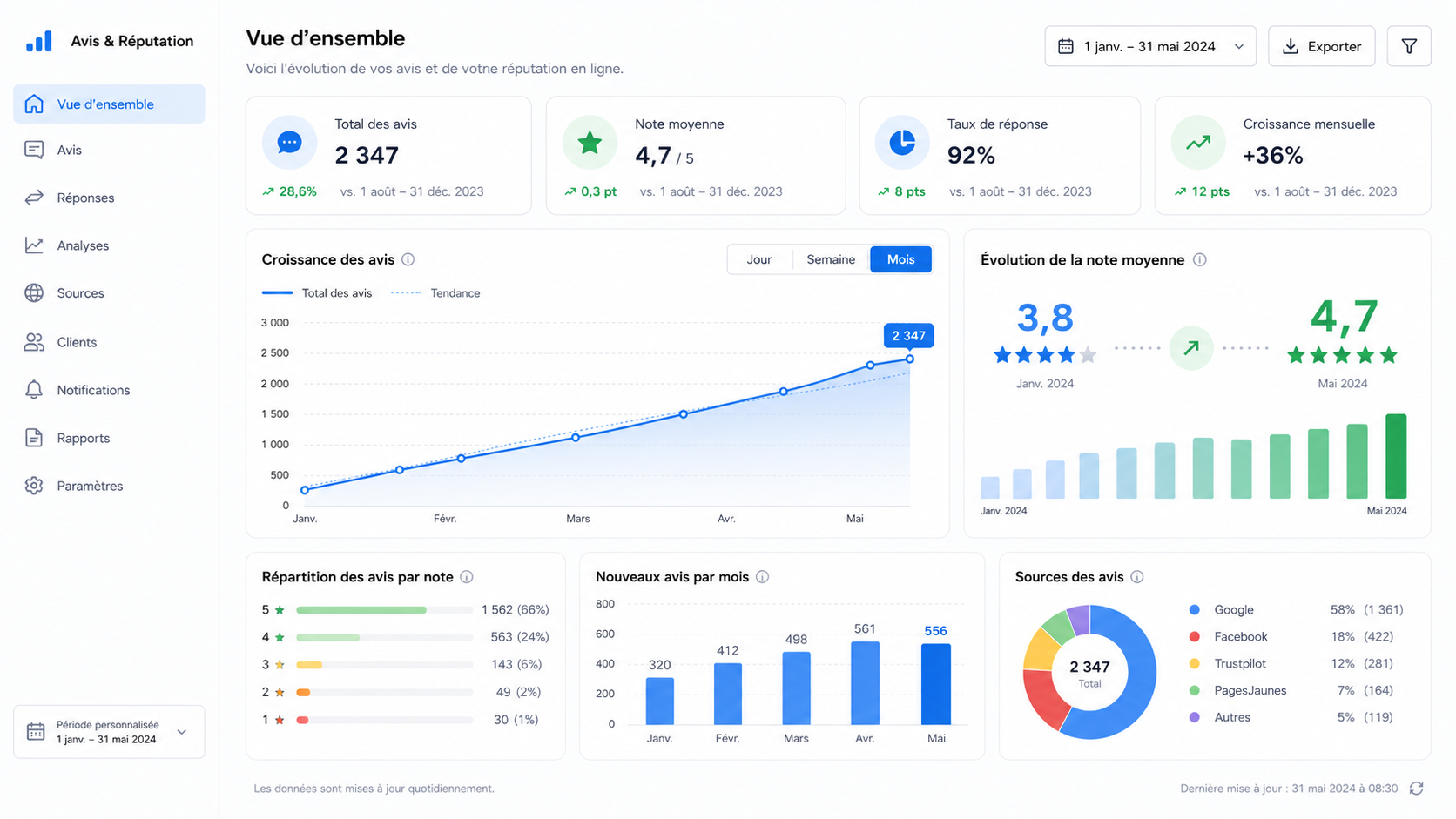
Task: Click the Avr. bar labeled 561
Action: coord(865,683)
